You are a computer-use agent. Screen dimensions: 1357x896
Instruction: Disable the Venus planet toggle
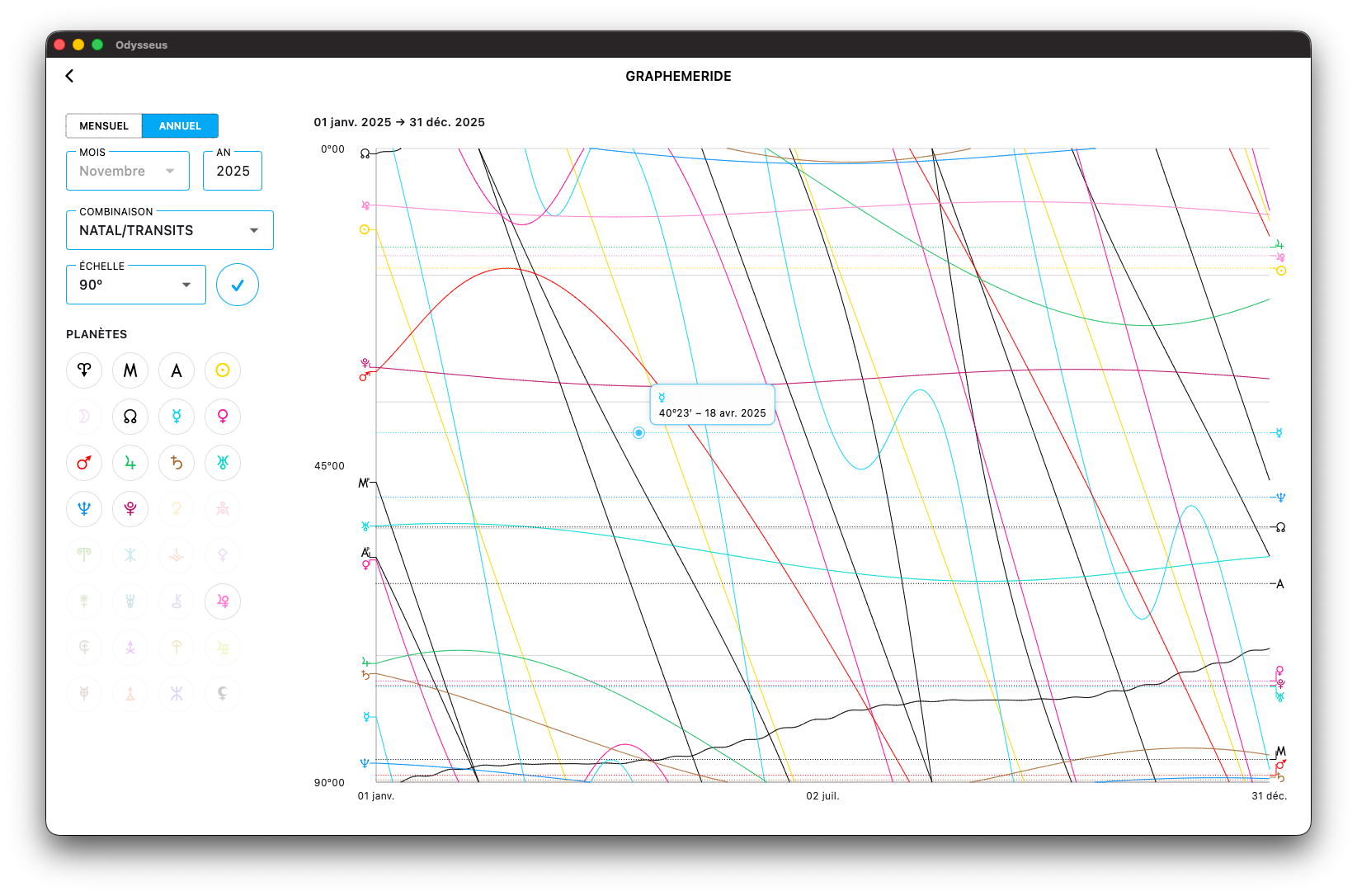[223, 417]
